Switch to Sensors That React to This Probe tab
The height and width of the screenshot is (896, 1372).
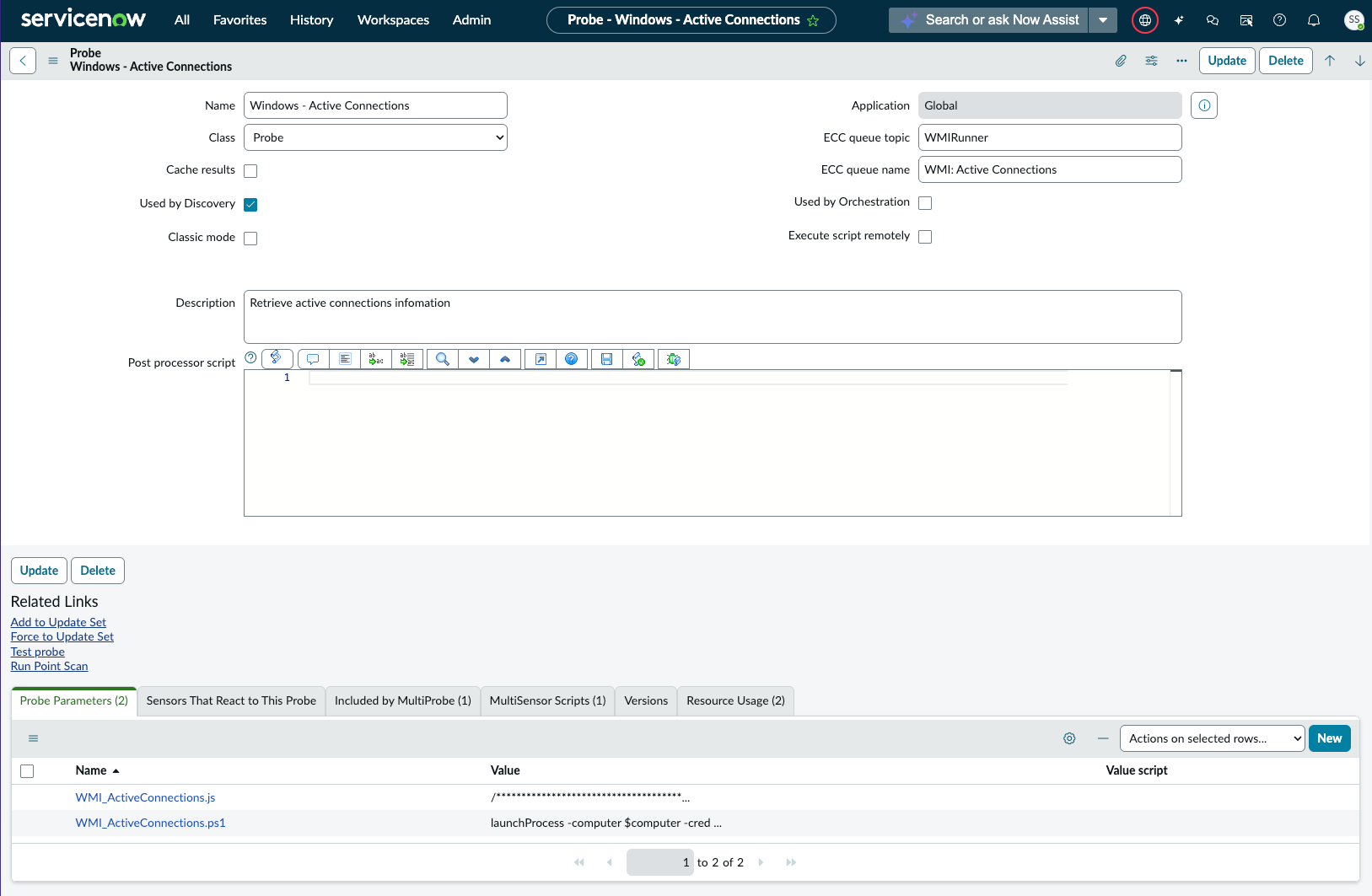(231, 701)
